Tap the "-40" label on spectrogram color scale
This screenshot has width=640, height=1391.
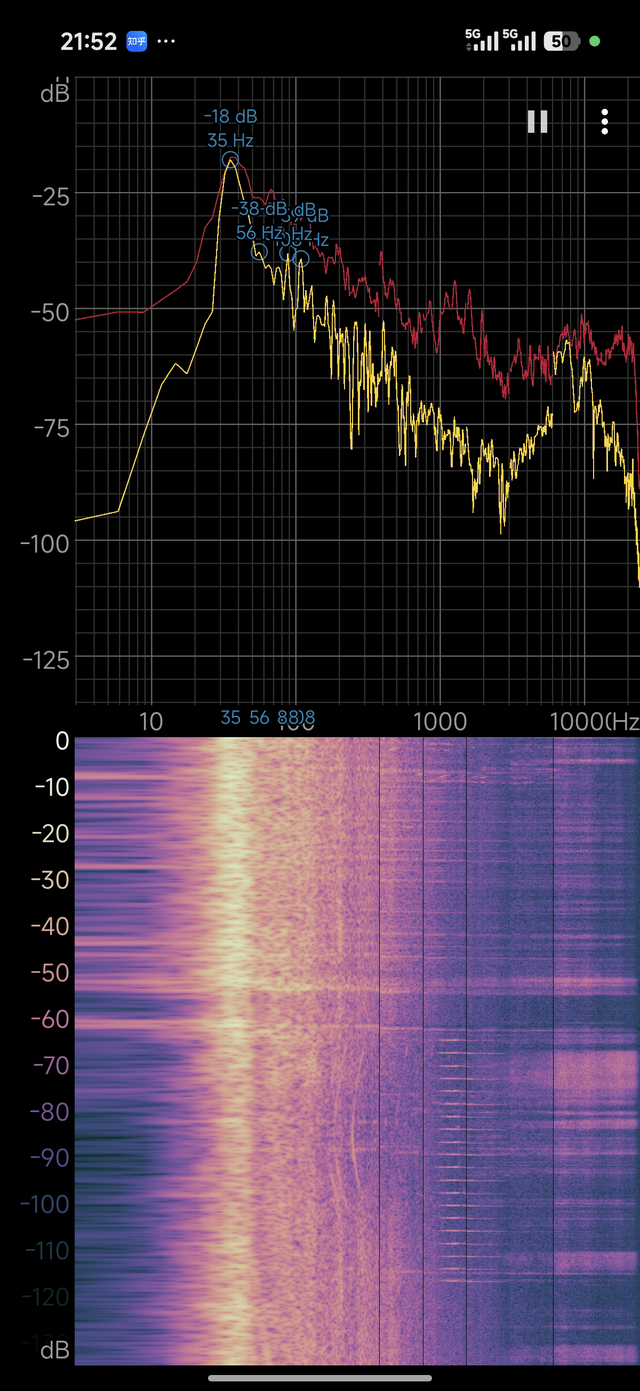50,926
